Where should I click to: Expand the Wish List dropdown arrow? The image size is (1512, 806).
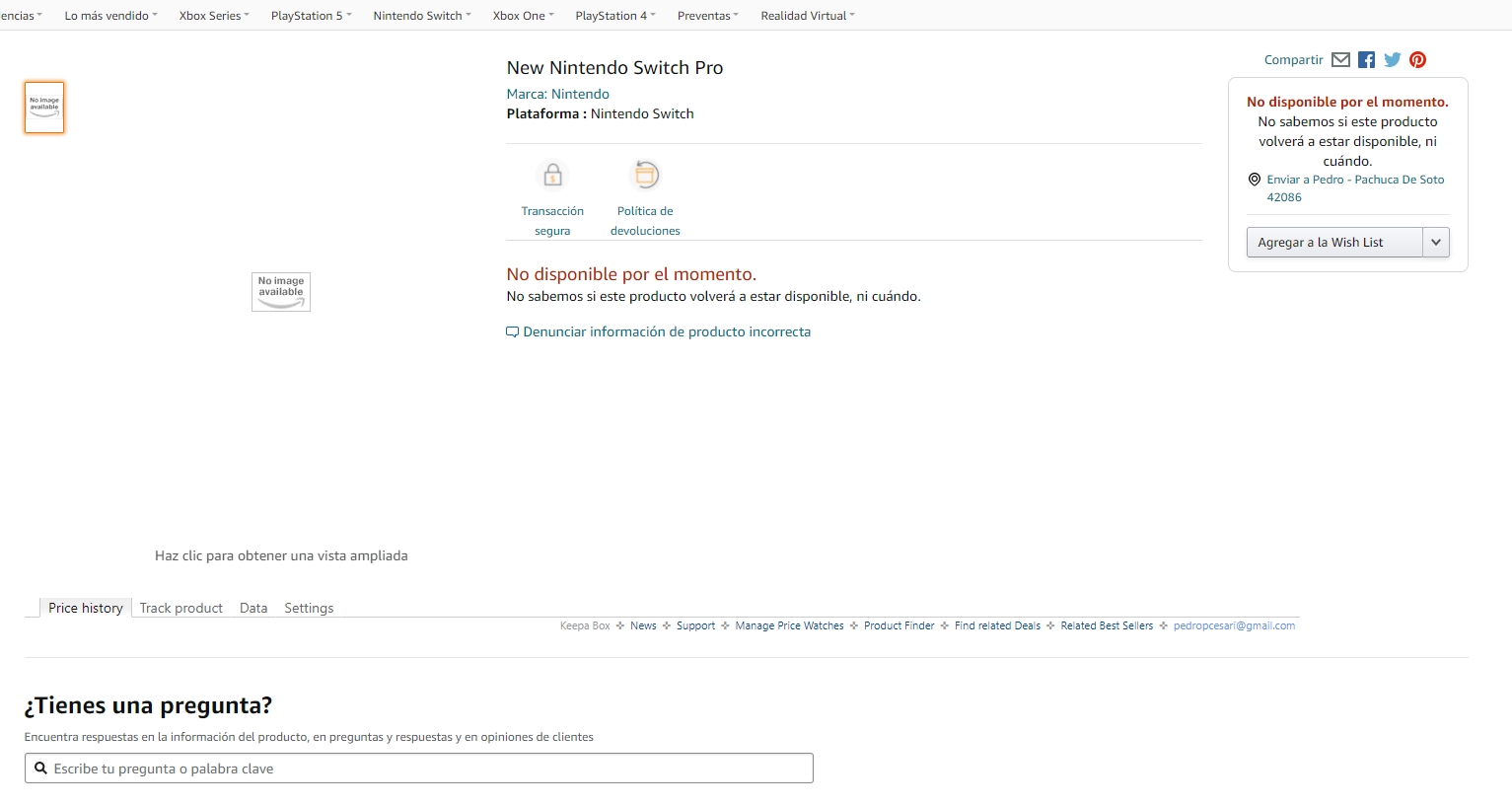1436,243
